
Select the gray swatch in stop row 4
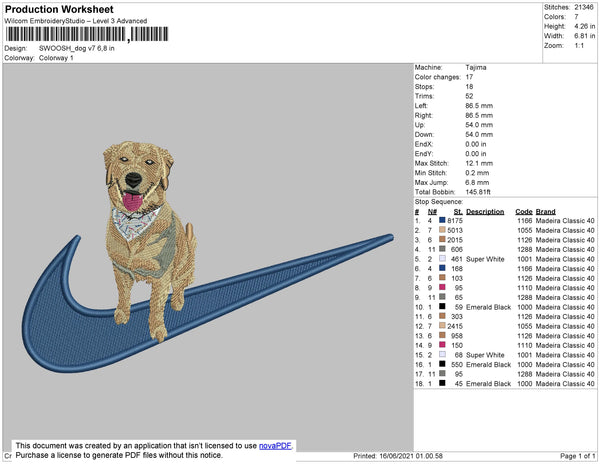coord(442,249)
